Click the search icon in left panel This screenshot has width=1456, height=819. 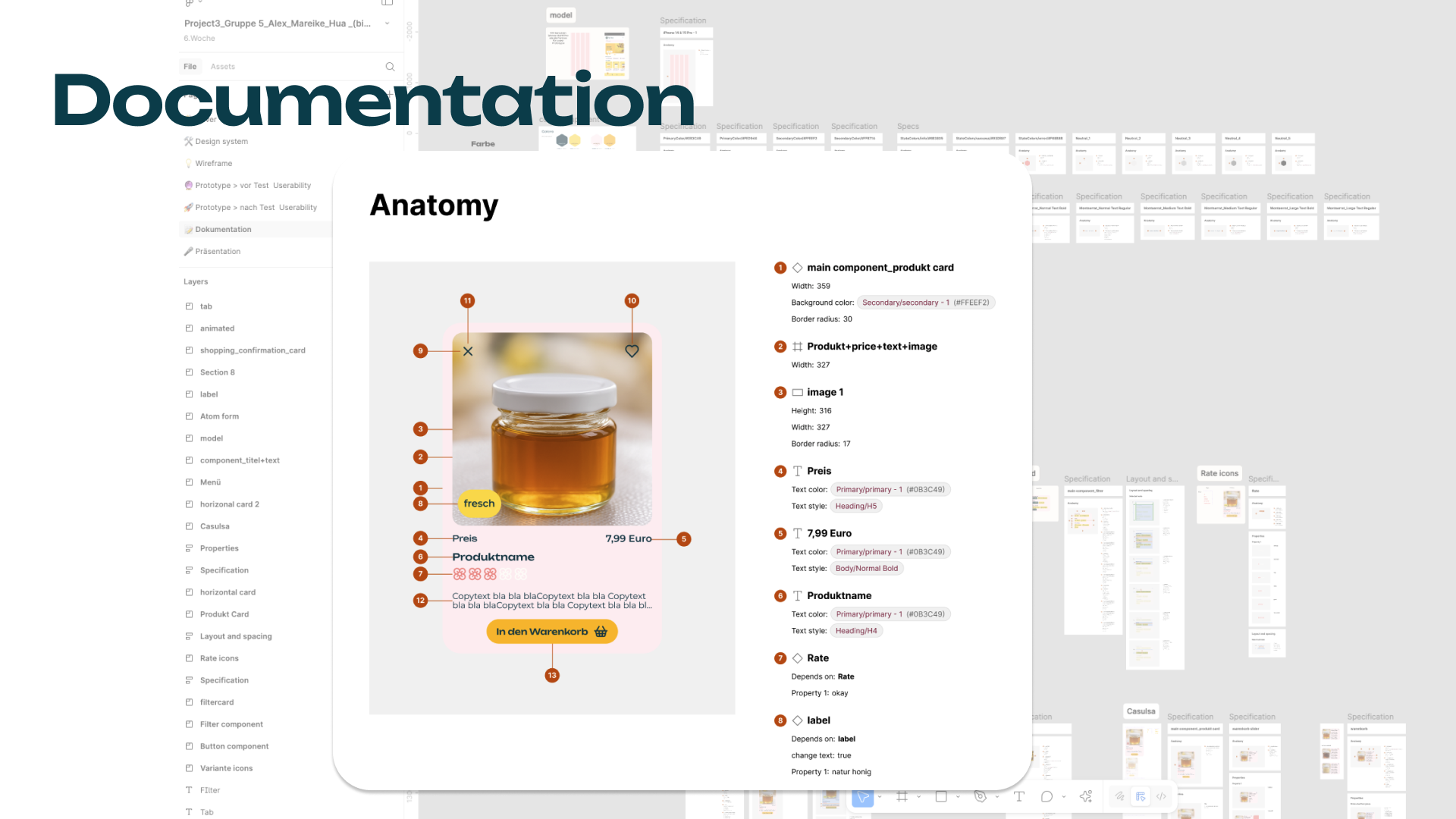[390, 67]
